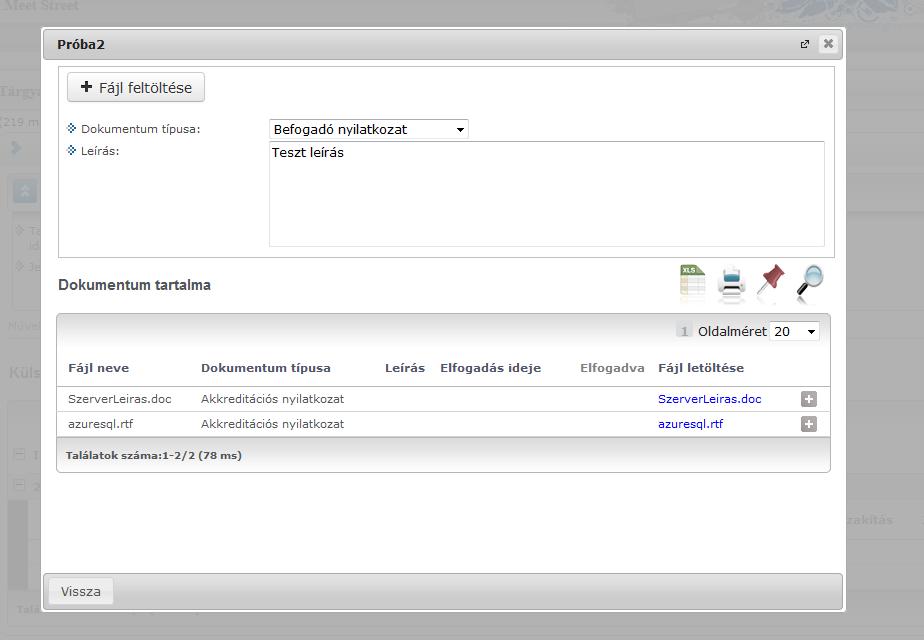Click the Fájl feltöltése upload button
The image size is (924, 640).
(136, 87)
